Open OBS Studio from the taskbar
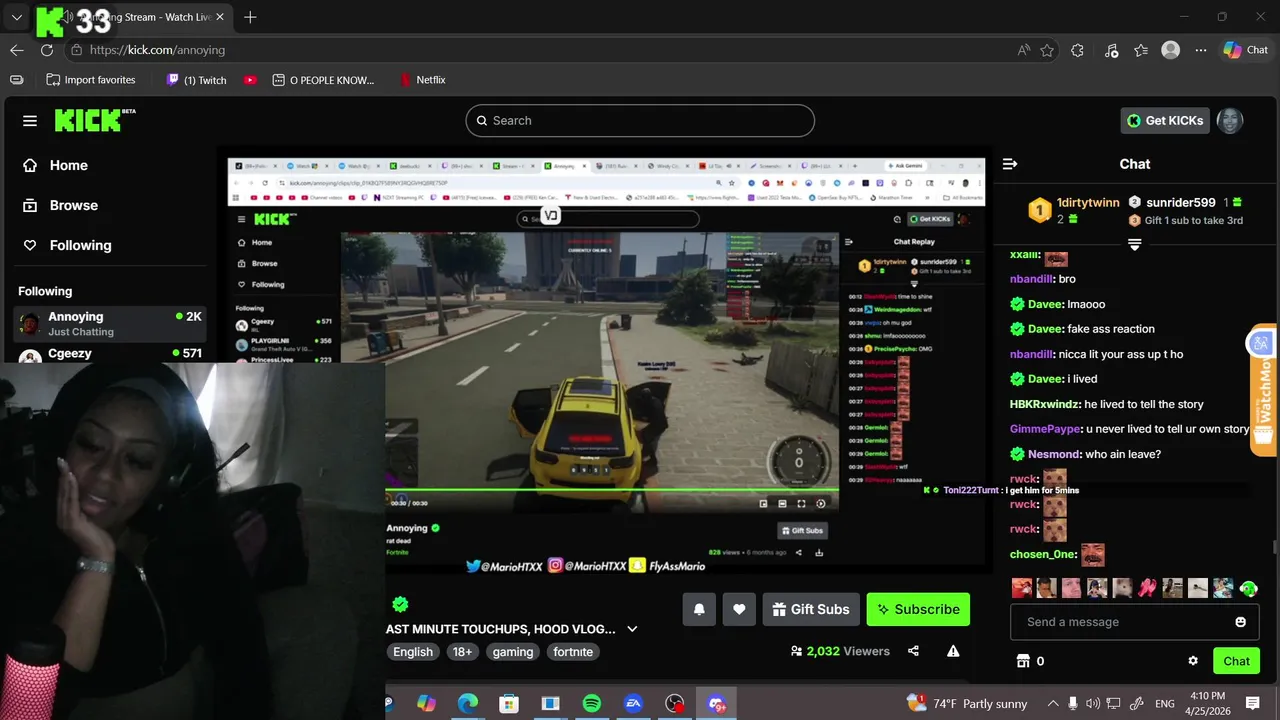Image resolution: width=1280 pixels, height=720 pixels. coord(675,704)
